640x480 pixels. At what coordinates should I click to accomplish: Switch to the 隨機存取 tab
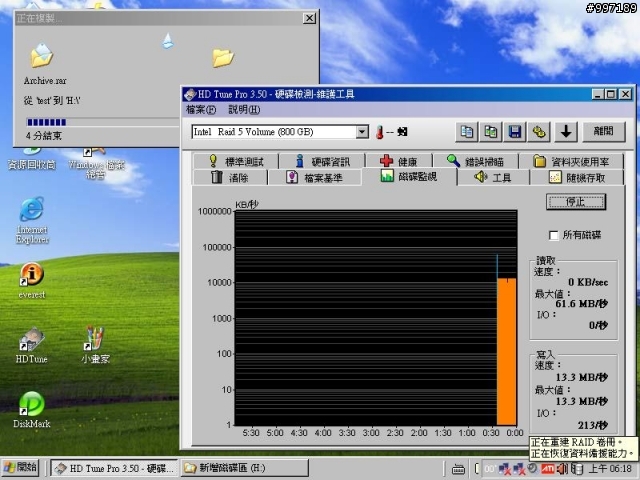coord(577,178)
